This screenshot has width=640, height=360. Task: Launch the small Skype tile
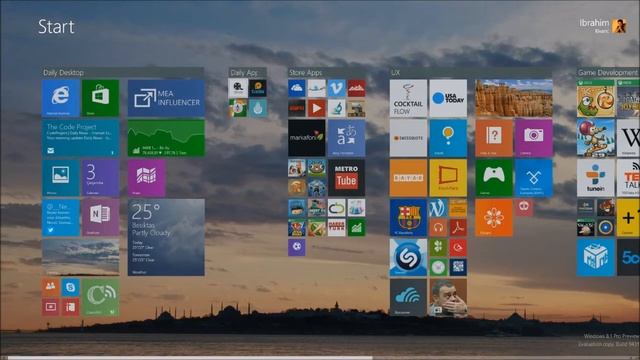pos(70,287)
